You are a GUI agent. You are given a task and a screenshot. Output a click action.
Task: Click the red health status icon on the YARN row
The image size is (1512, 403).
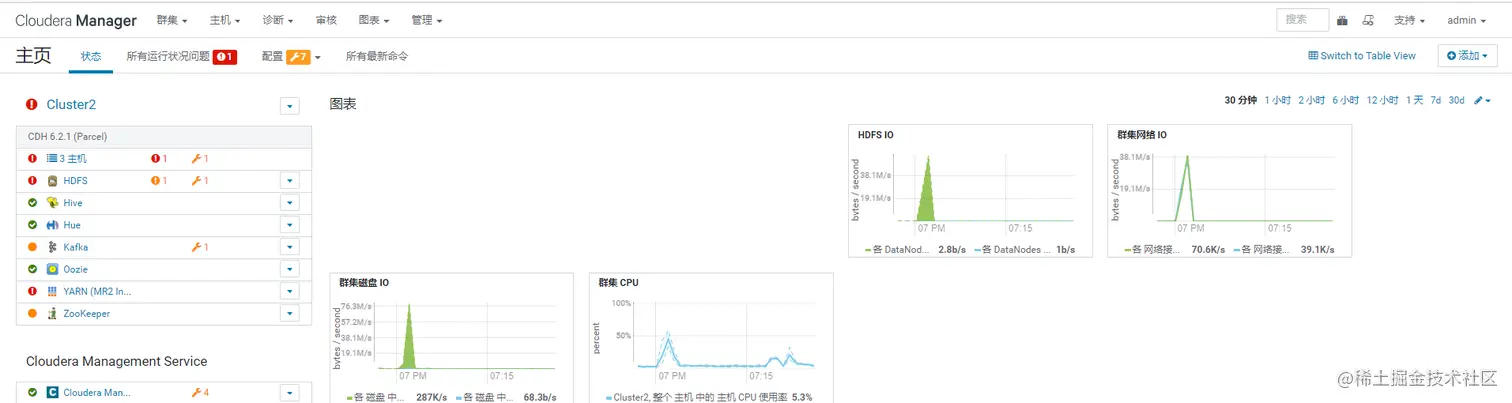pos(32,291)
